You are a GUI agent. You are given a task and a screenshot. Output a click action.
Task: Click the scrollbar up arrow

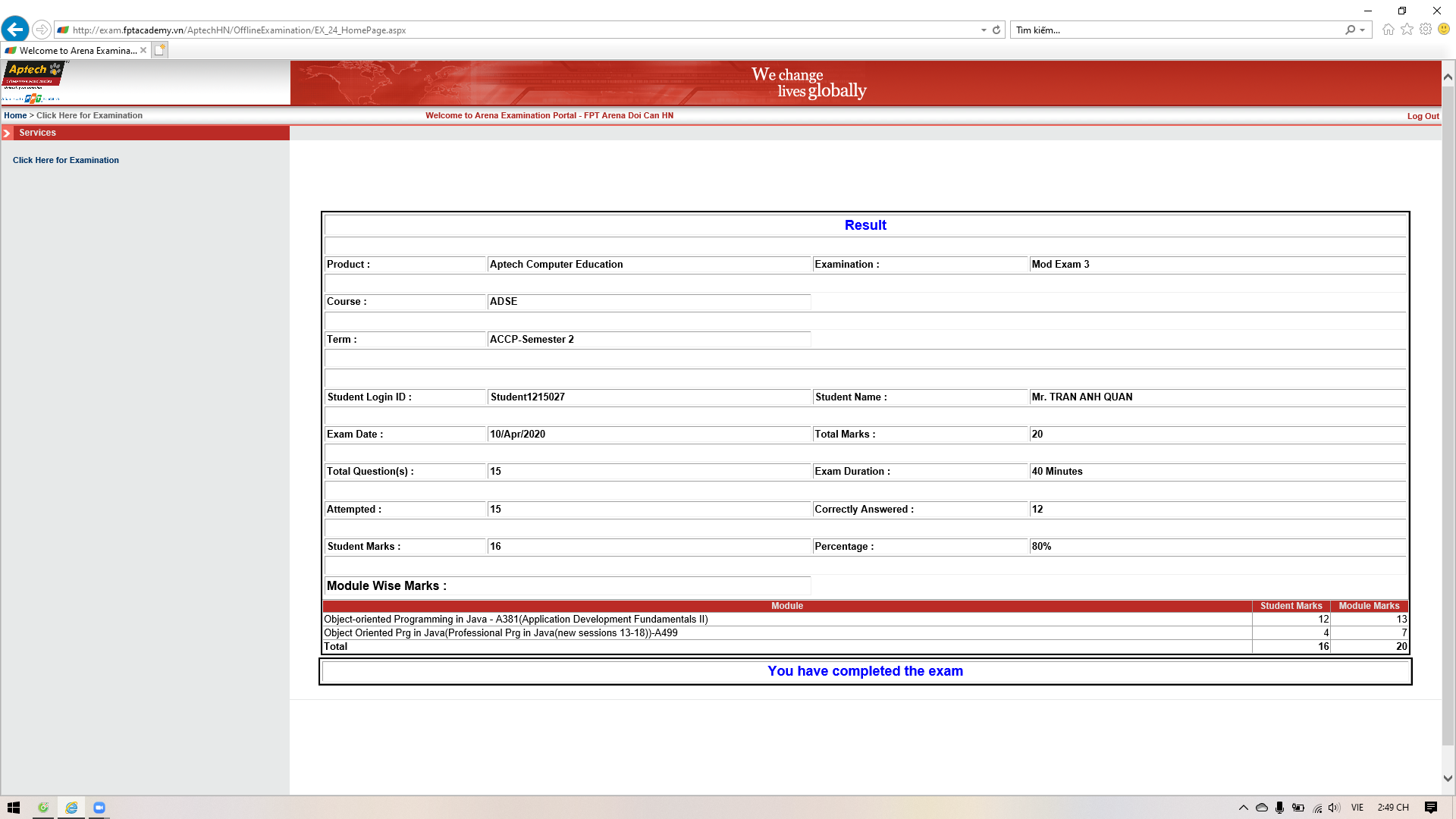1448,77
